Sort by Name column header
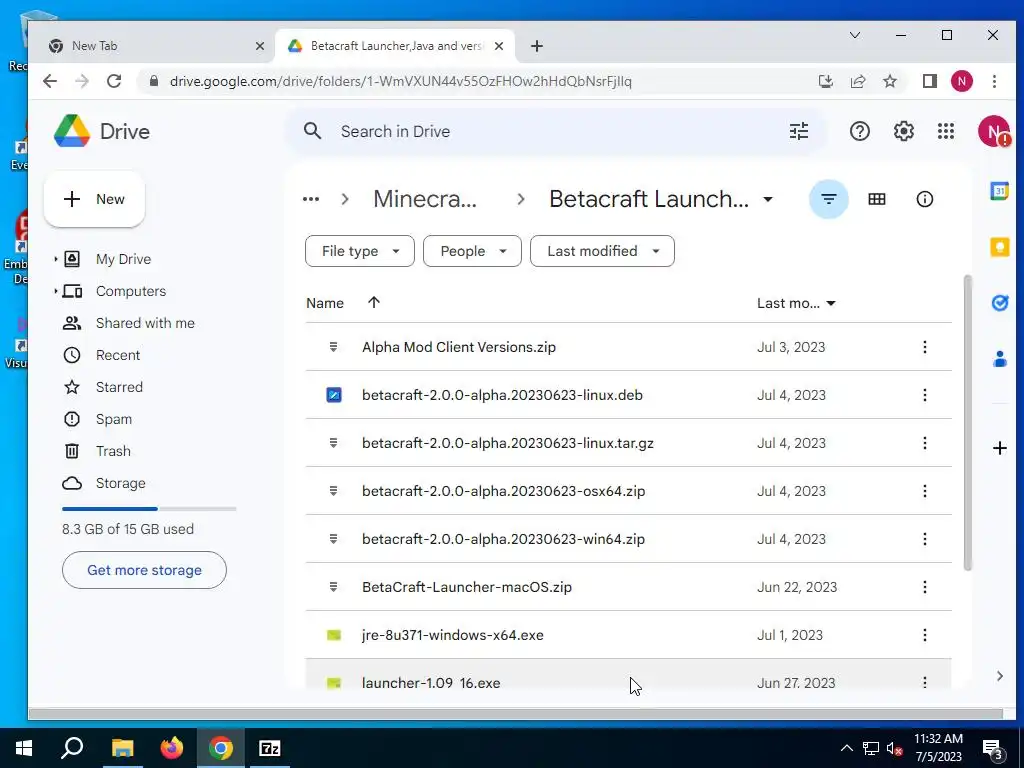The width and height of the screenshot is (1024, 768). coord(325,303)
